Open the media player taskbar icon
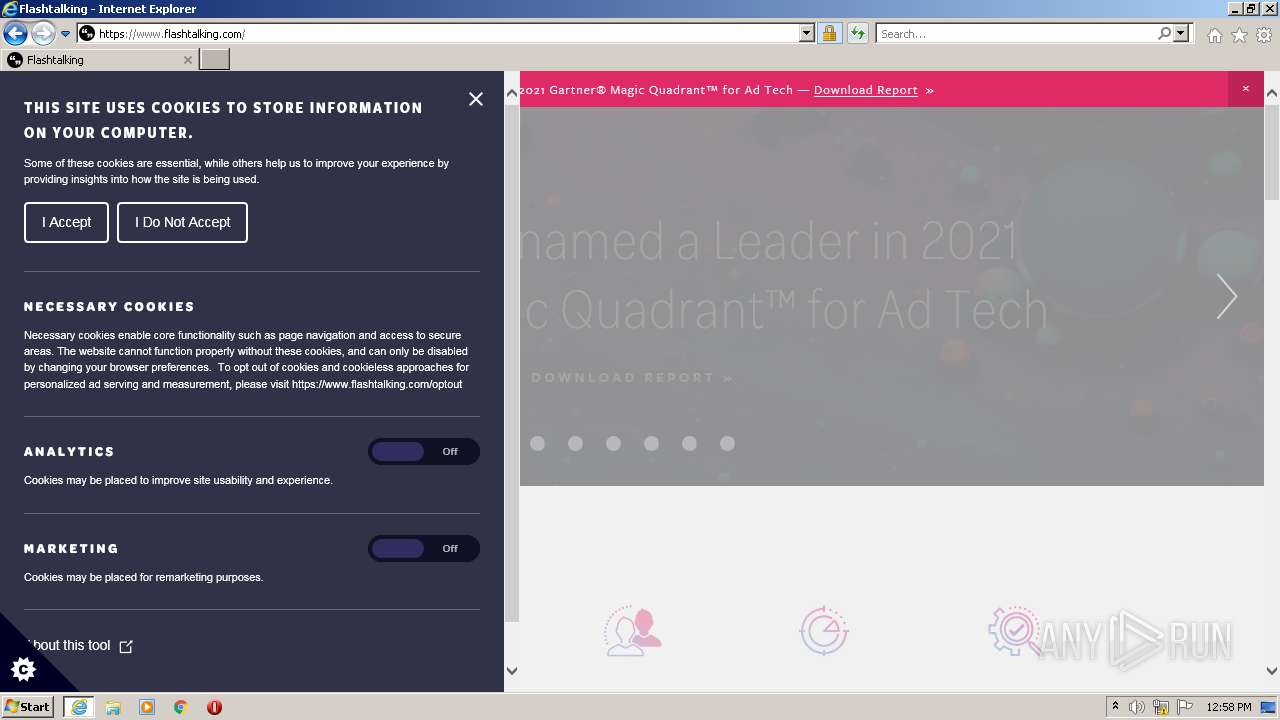 coord(147,707)
